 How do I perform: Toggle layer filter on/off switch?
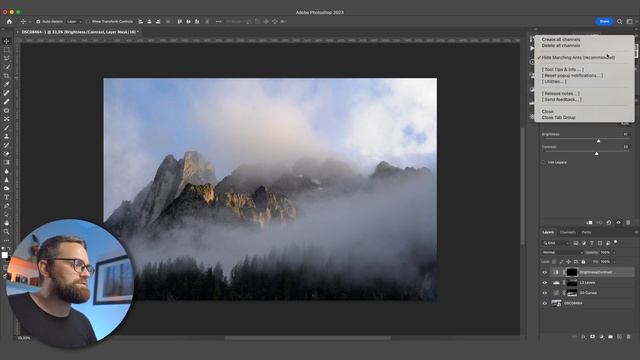click(616, 242)
